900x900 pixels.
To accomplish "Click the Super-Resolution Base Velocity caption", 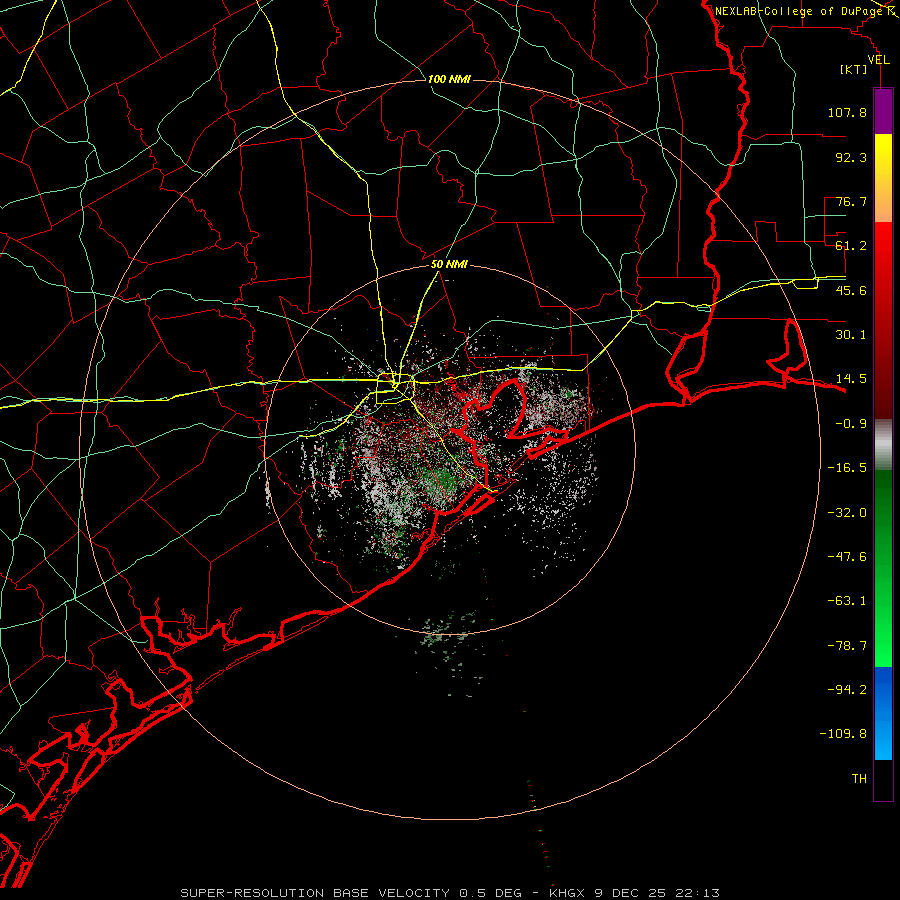I will [x=449, y=893].
